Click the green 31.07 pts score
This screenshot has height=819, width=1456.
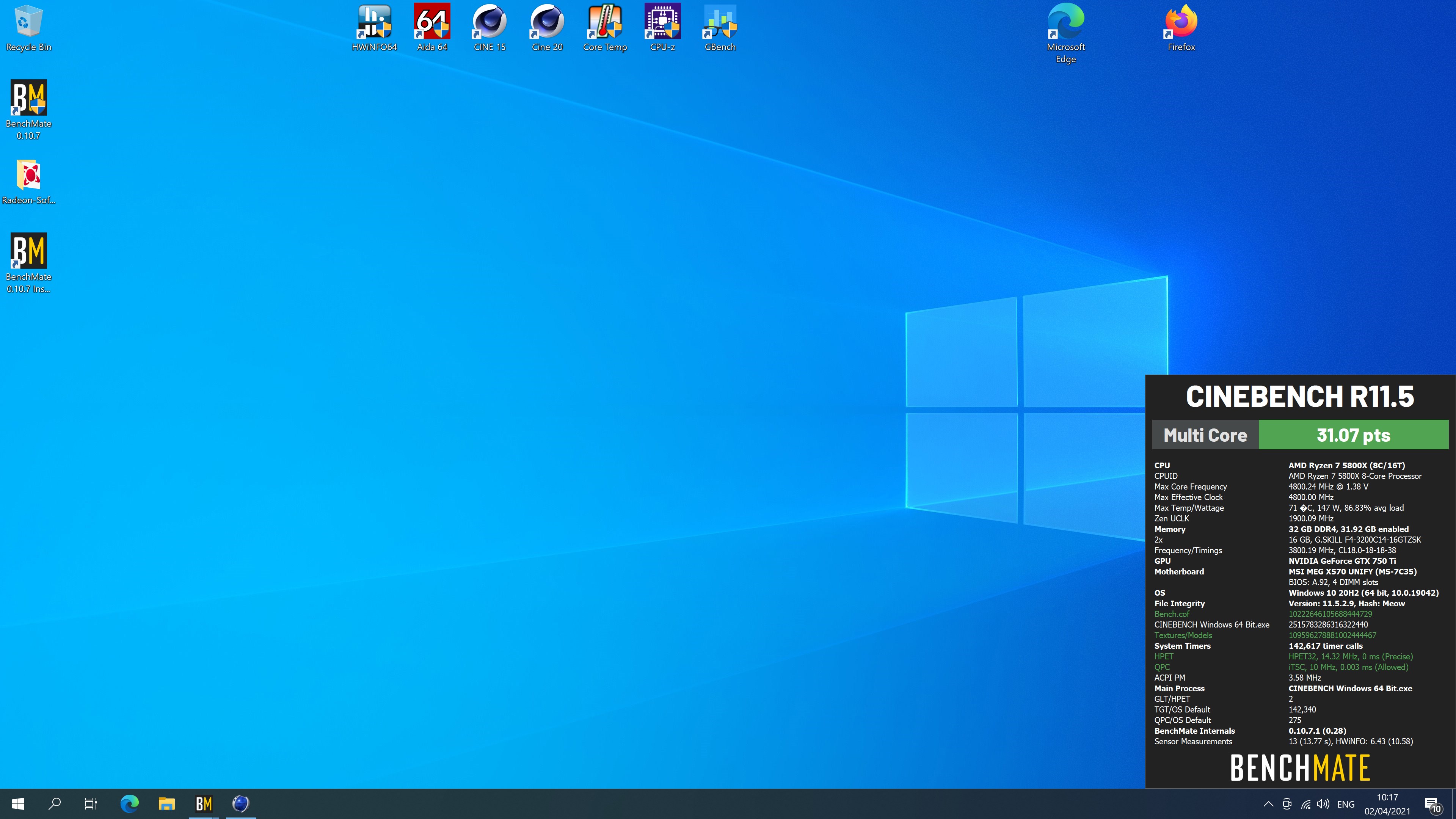[x=1353, y=435]
